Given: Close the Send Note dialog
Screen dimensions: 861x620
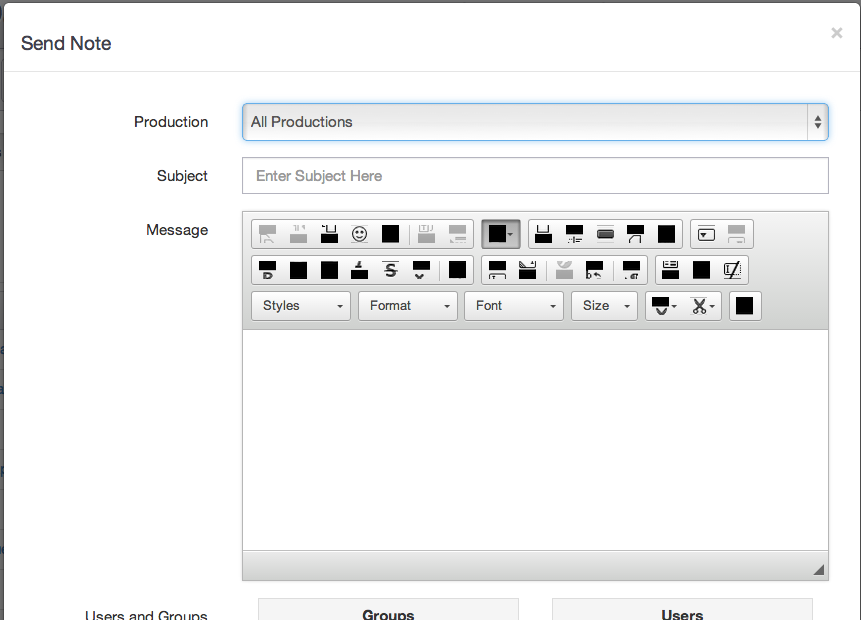Looking at the screenshot, I should tap(836, 33).
